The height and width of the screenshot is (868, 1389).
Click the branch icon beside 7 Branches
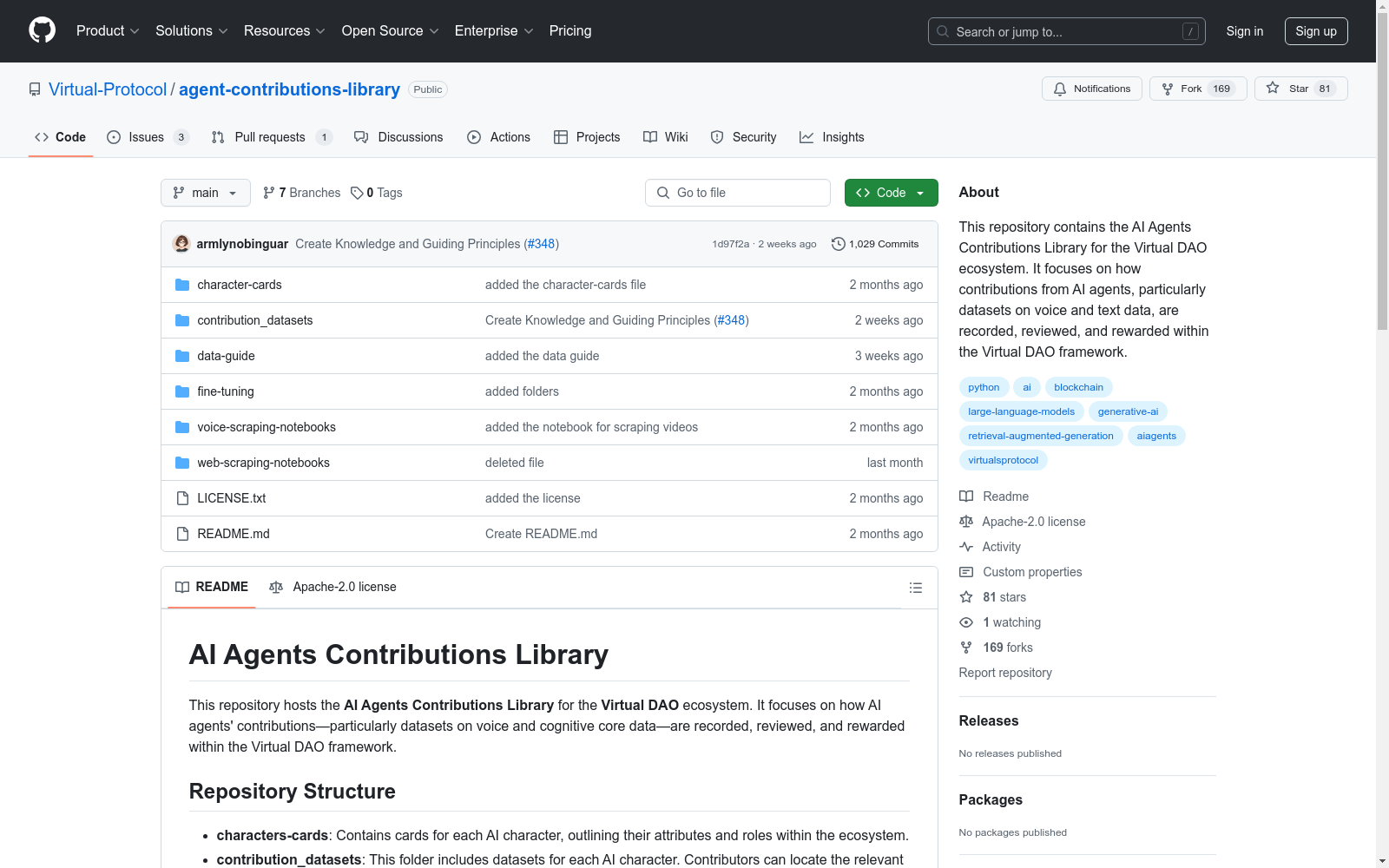point(269,193)
